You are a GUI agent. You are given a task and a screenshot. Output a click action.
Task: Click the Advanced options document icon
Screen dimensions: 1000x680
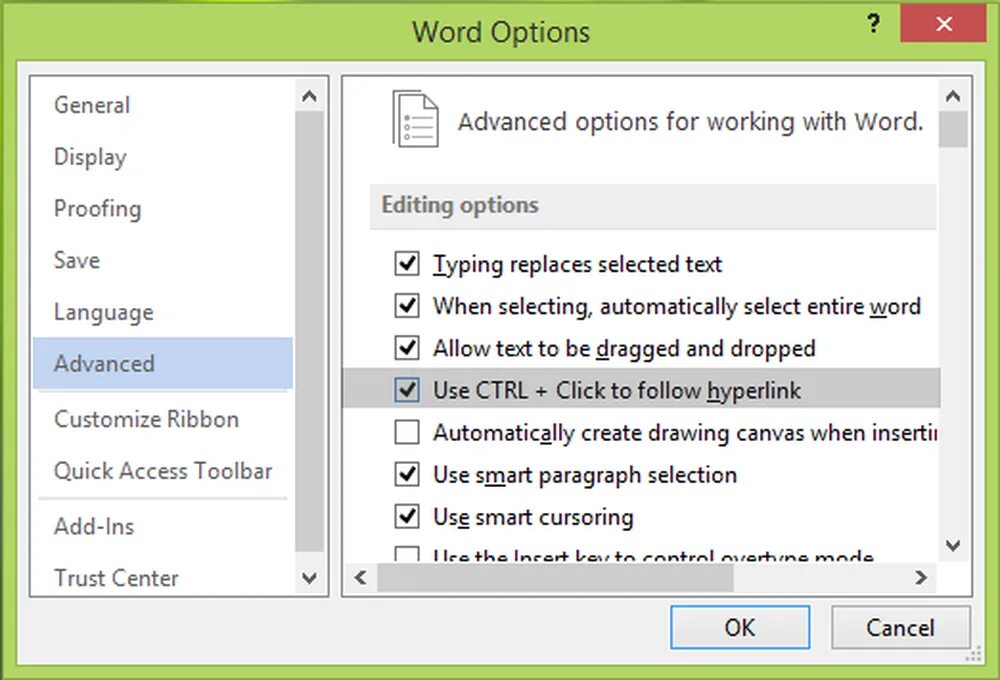click(415, 119)
